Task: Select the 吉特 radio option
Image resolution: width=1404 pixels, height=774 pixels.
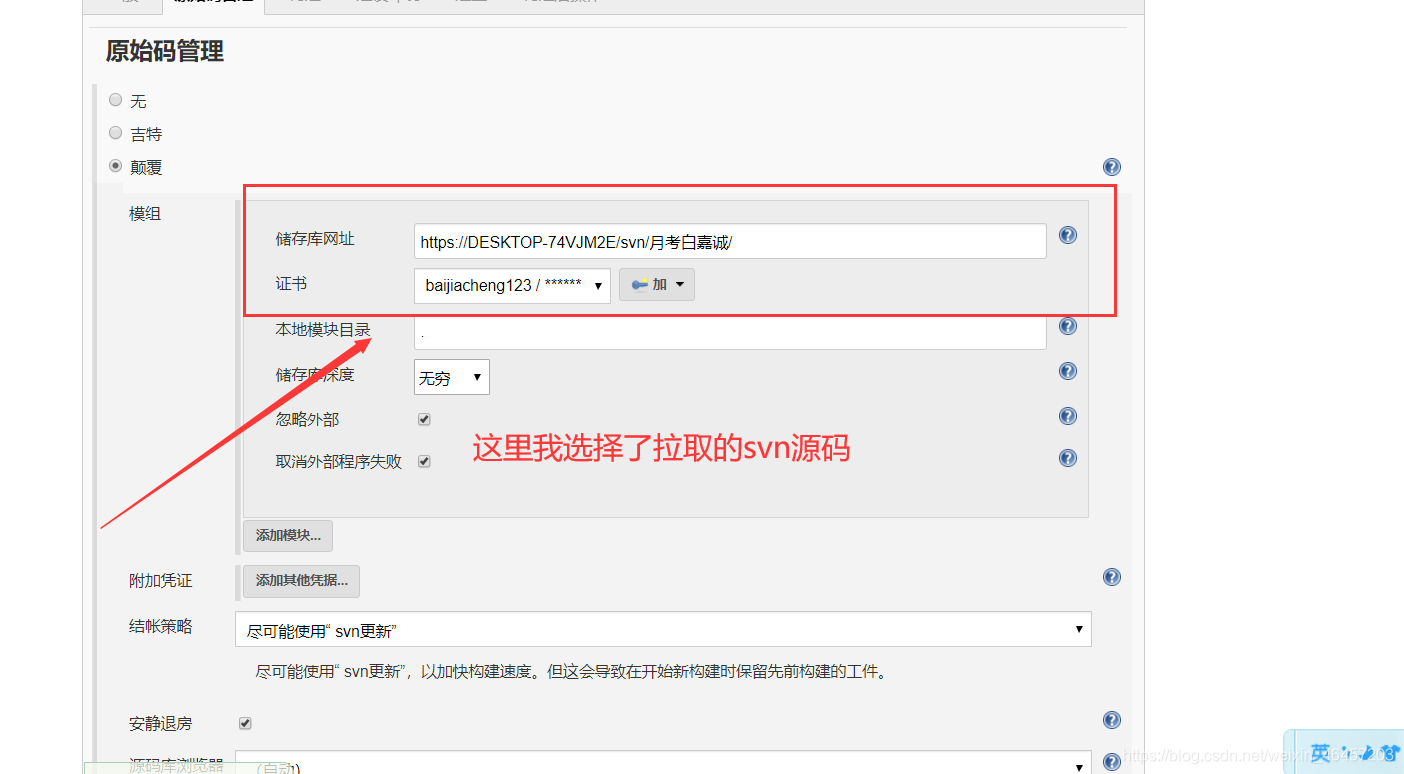Action: pyautogui.click(x=116, y=132)
